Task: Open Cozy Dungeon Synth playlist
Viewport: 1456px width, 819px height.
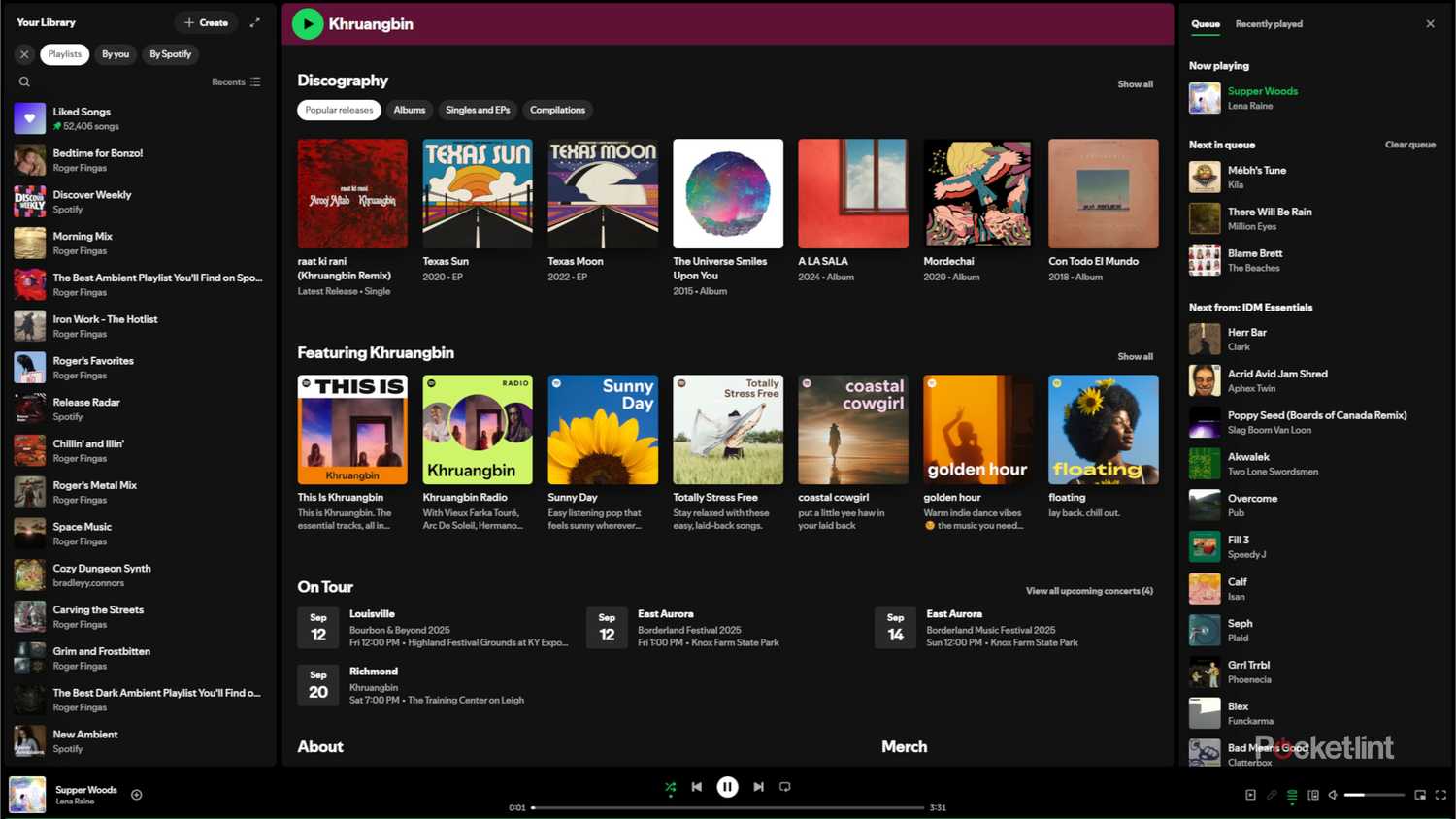Action: 141,575
